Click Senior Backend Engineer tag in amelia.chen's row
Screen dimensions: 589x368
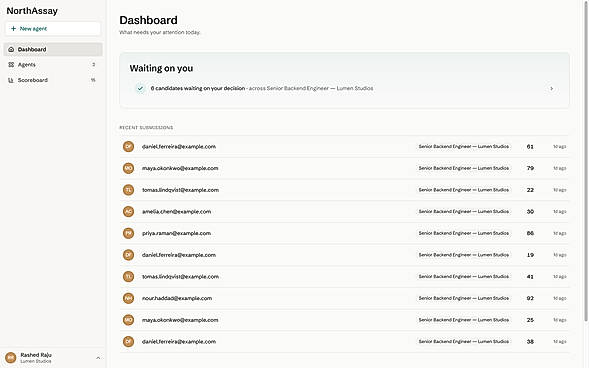click(464, 211)
